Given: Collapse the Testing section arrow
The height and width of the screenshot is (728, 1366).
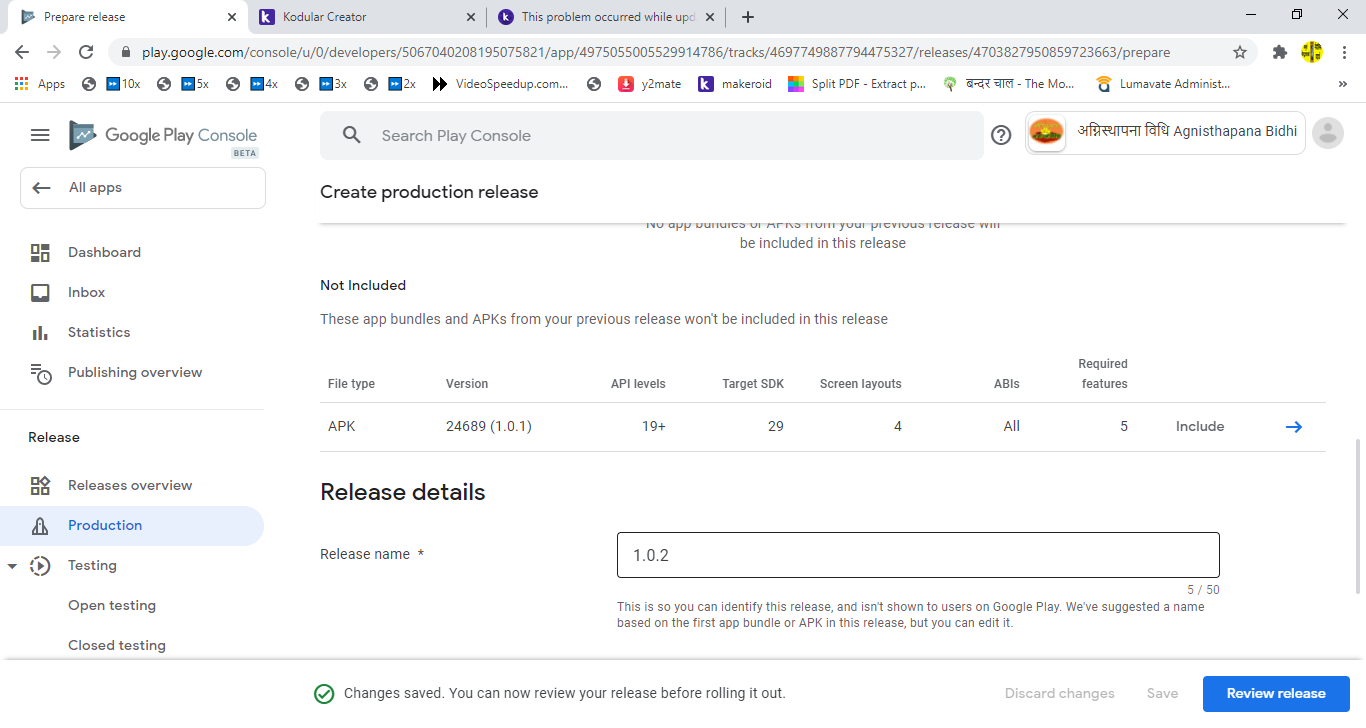Looking at the screenshot, I should coord(13,566).
